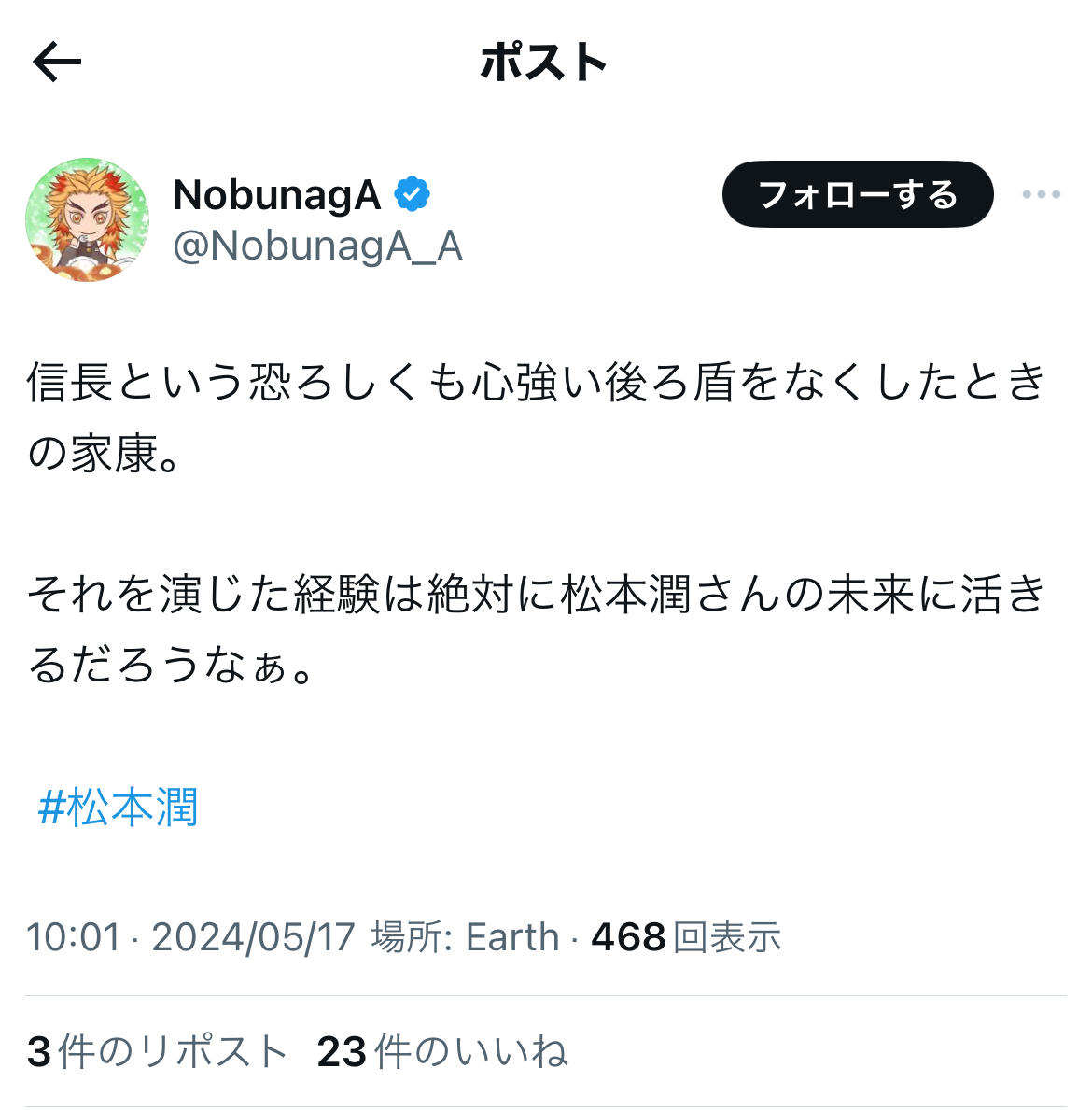Click the tweet line の家康。
The image size is (1092, 1110).
[105, 453]
